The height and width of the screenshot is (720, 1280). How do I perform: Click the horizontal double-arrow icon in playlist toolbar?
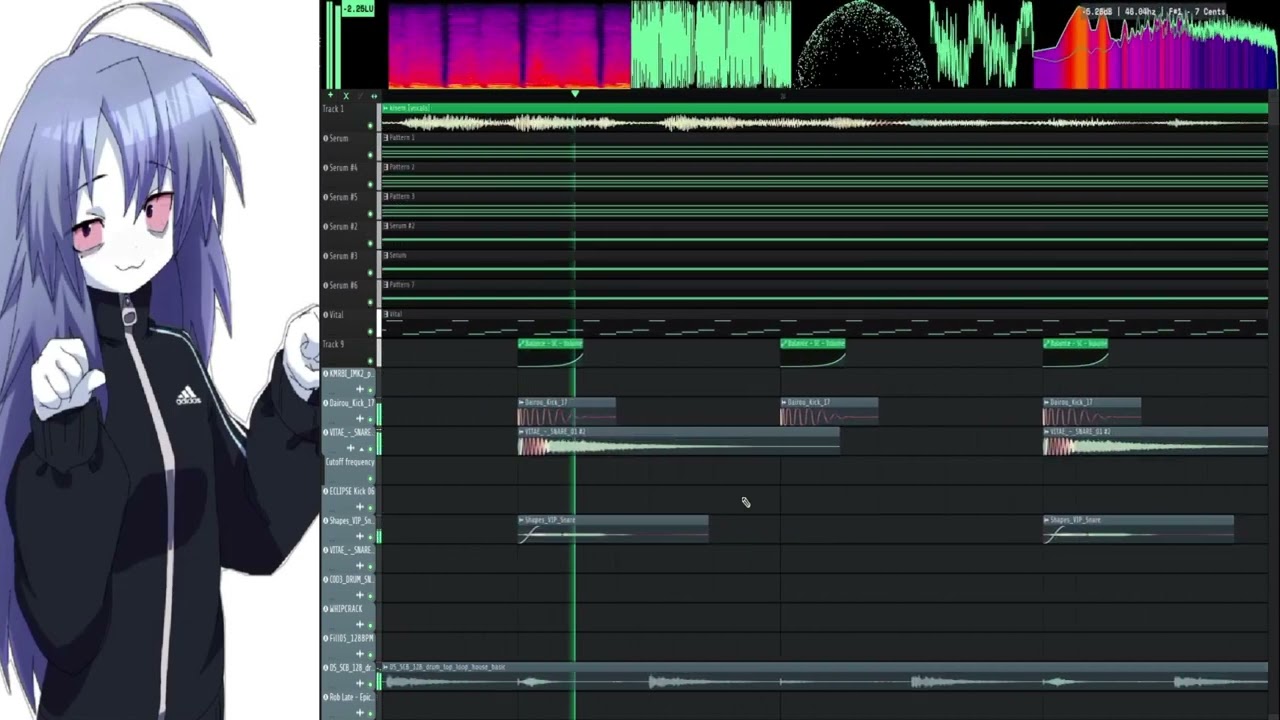[x=374, y=96]
